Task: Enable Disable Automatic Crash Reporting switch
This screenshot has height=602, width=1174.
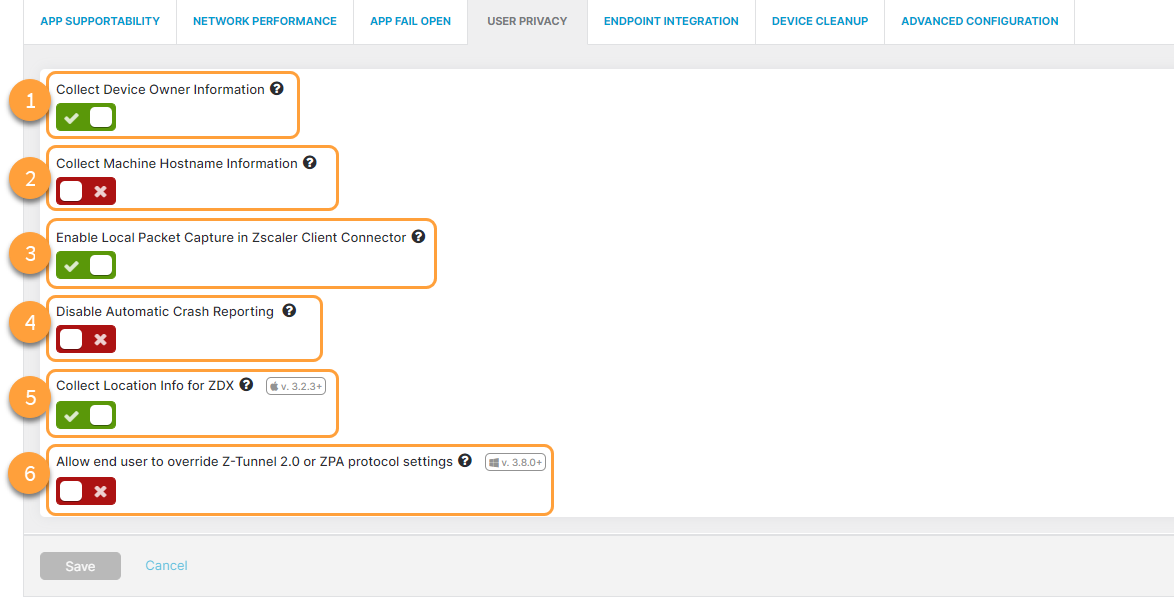Action: [x=85, y=339]
